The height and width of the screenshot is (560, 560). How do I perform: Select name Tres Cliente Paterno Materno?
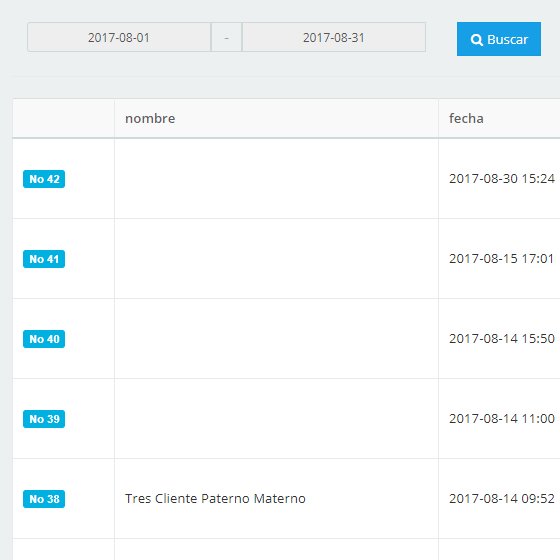click(215, 499)
